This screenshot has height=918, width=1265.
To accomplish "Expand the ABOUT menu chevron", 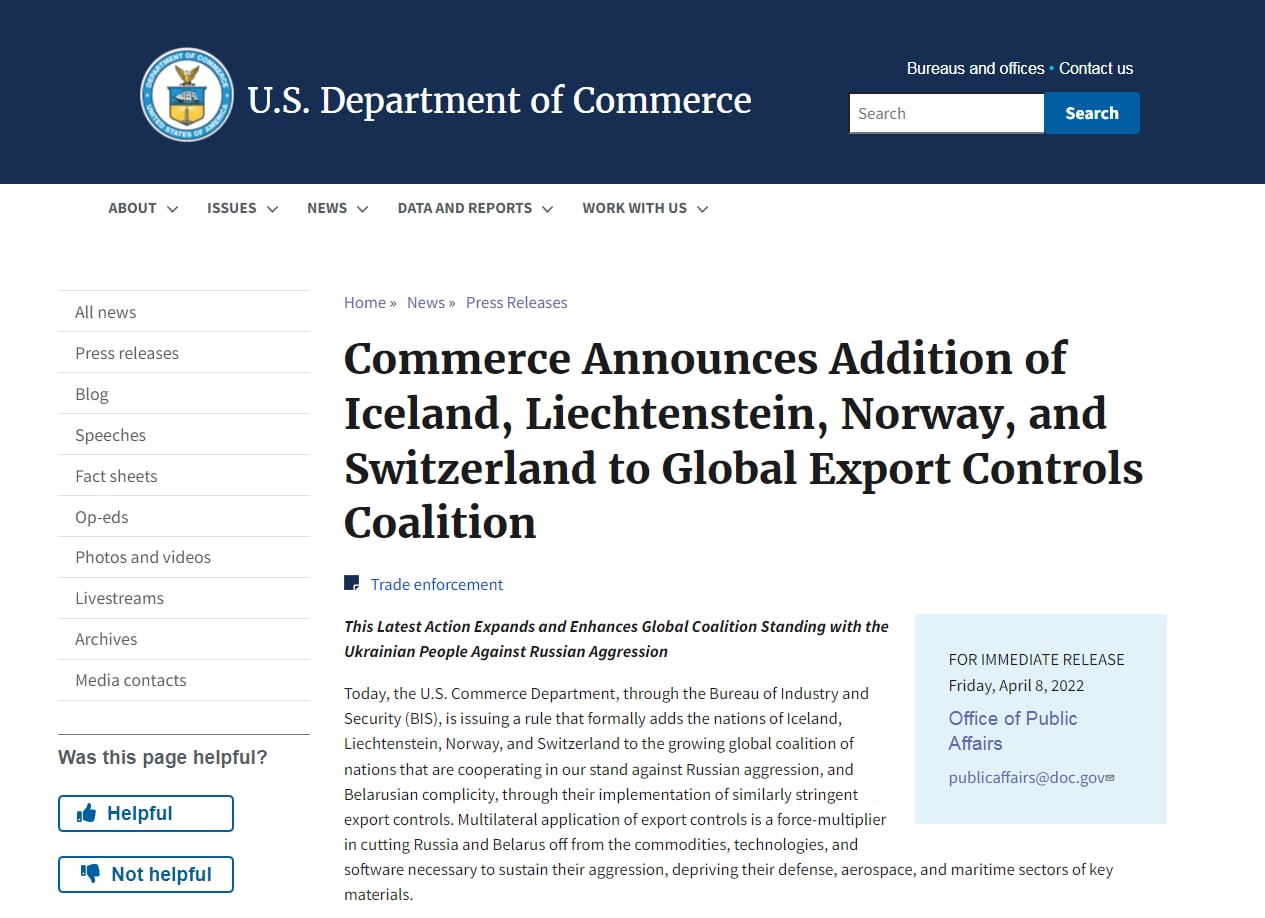I will coord(172,209).
